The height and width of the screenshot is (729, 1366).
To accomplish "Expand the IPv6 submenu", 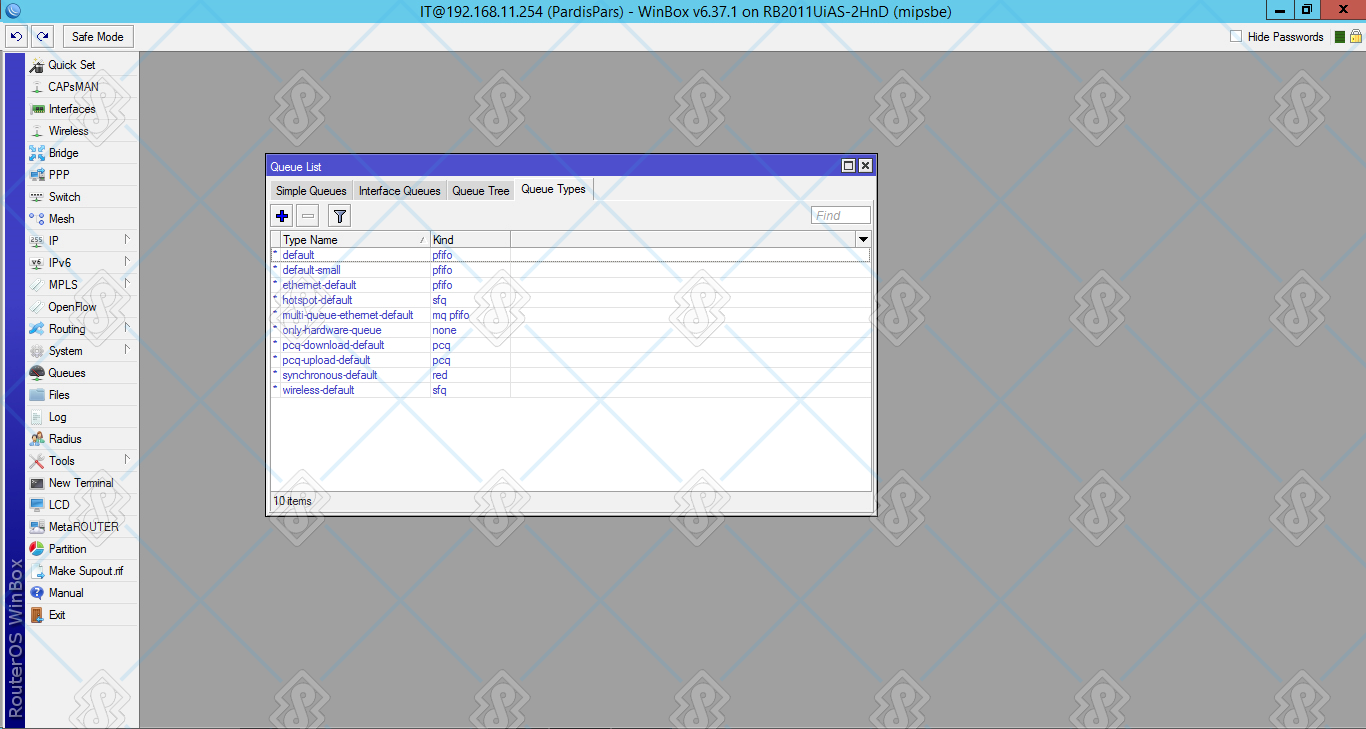I will tap(82, 263).
